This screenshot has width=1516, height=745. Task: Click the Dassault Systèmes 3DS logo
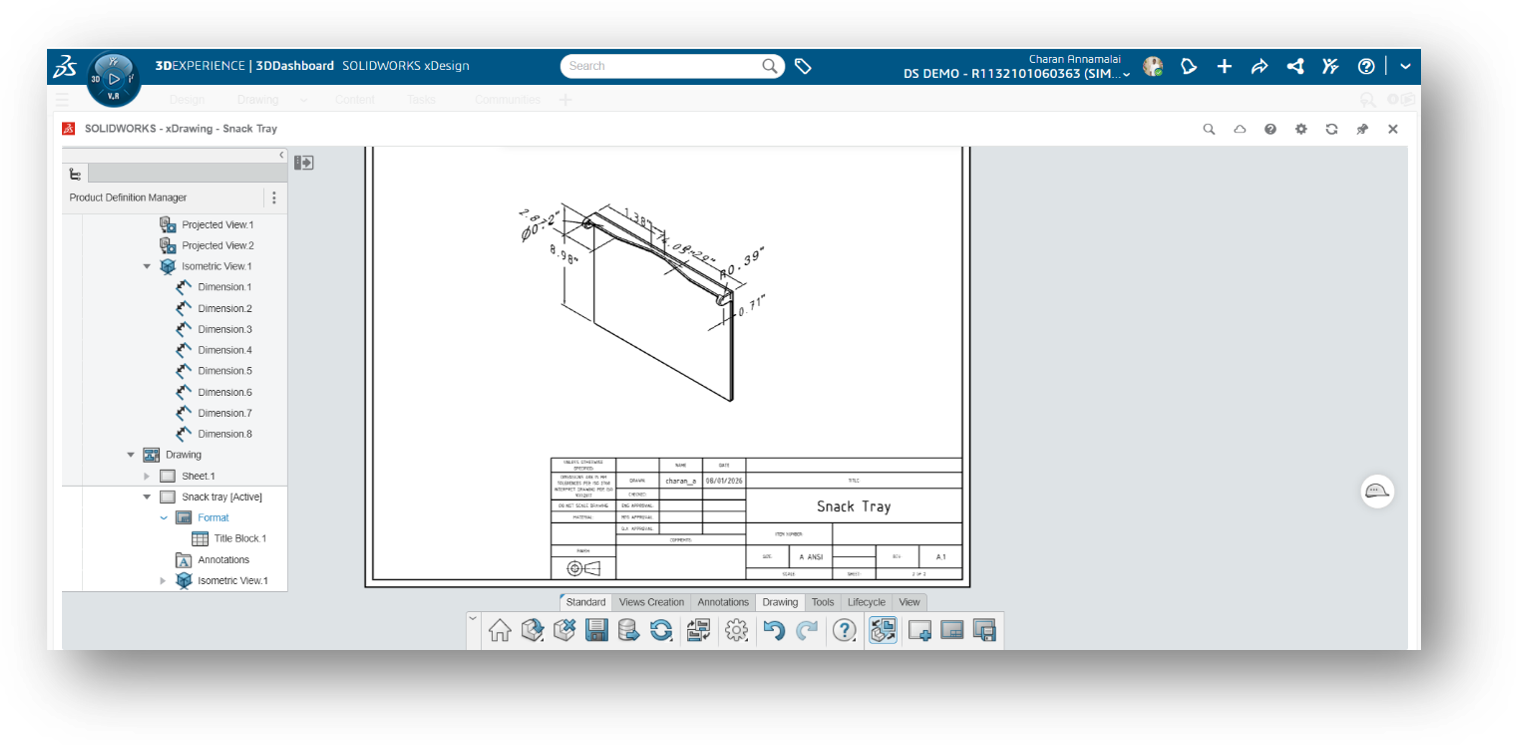coord(65,67)
